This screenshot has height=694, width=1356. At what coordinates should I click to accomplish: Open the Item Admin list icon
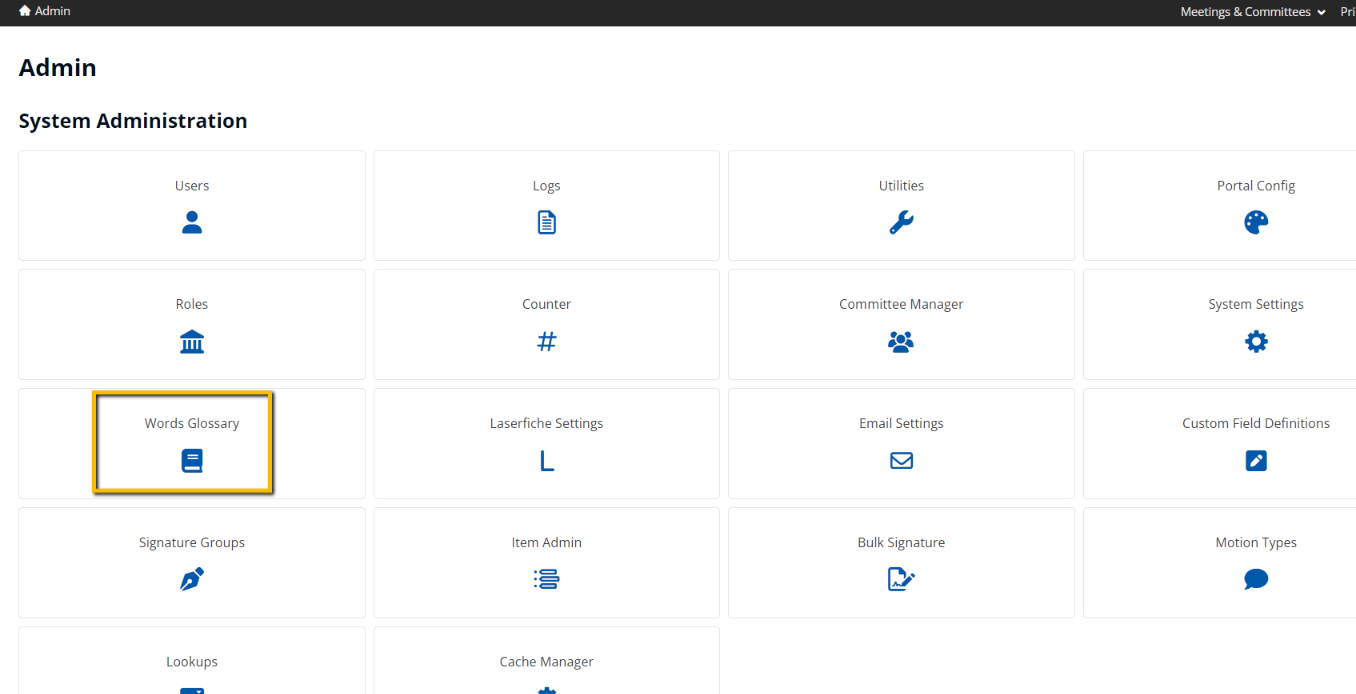(546, 579)
